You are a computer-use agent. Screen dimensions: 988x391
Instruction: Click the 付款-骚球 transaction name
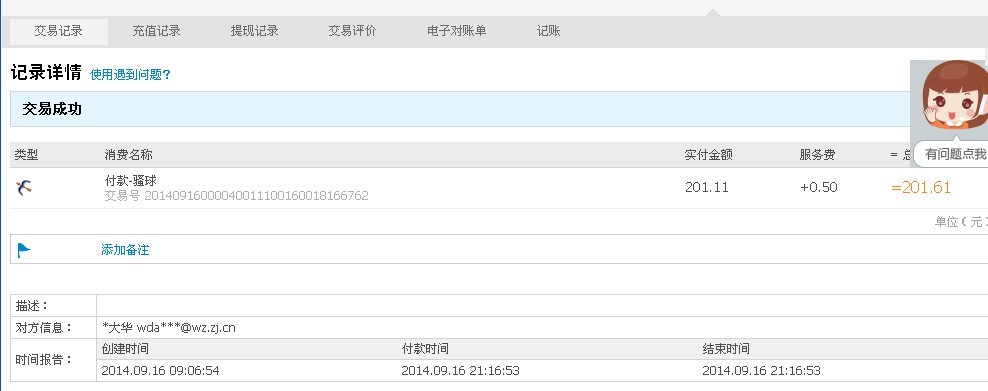tap(130, 181)
